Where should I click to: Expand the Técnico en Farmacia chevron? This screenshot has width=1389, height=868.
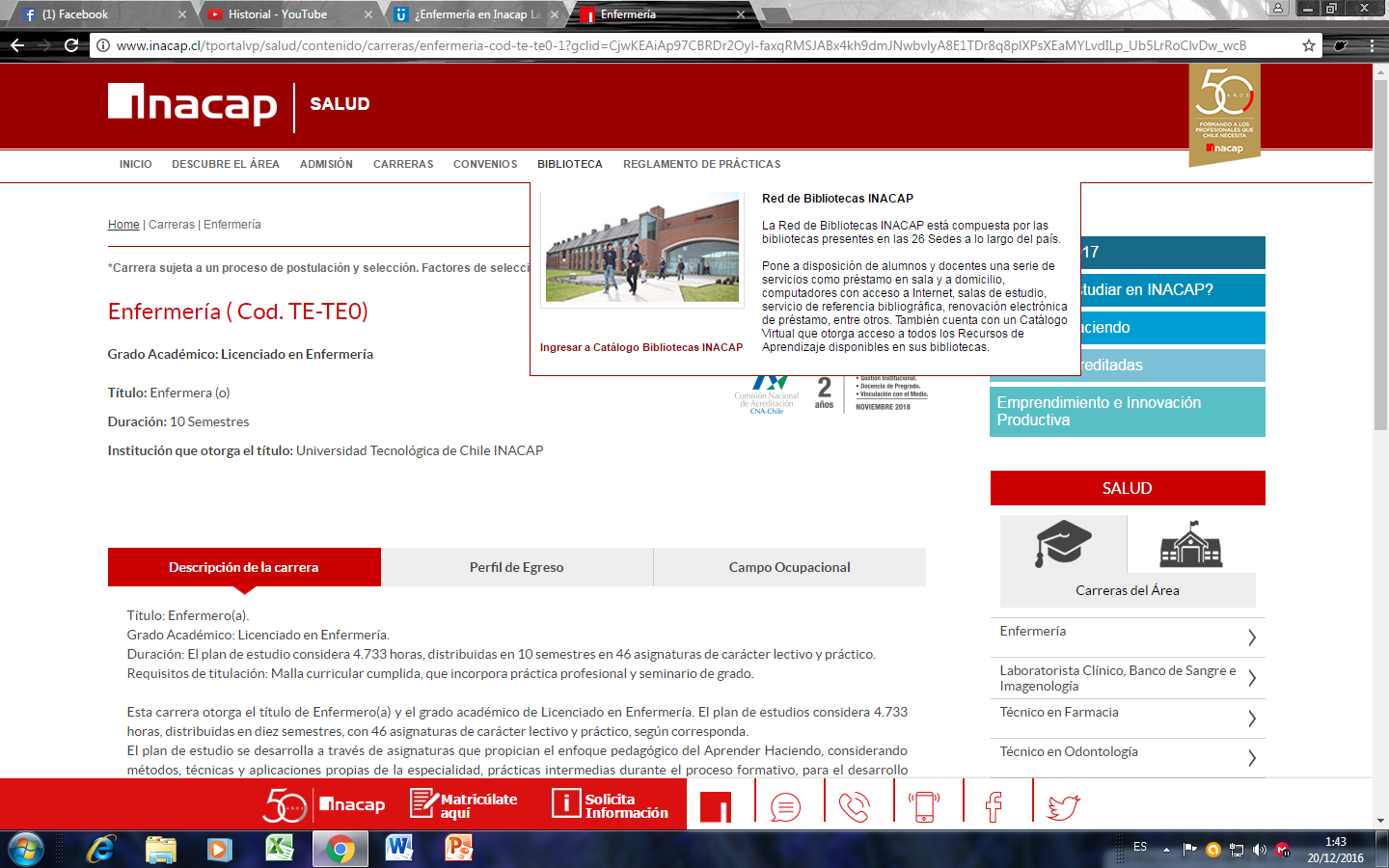click(x=1252, y=719)
